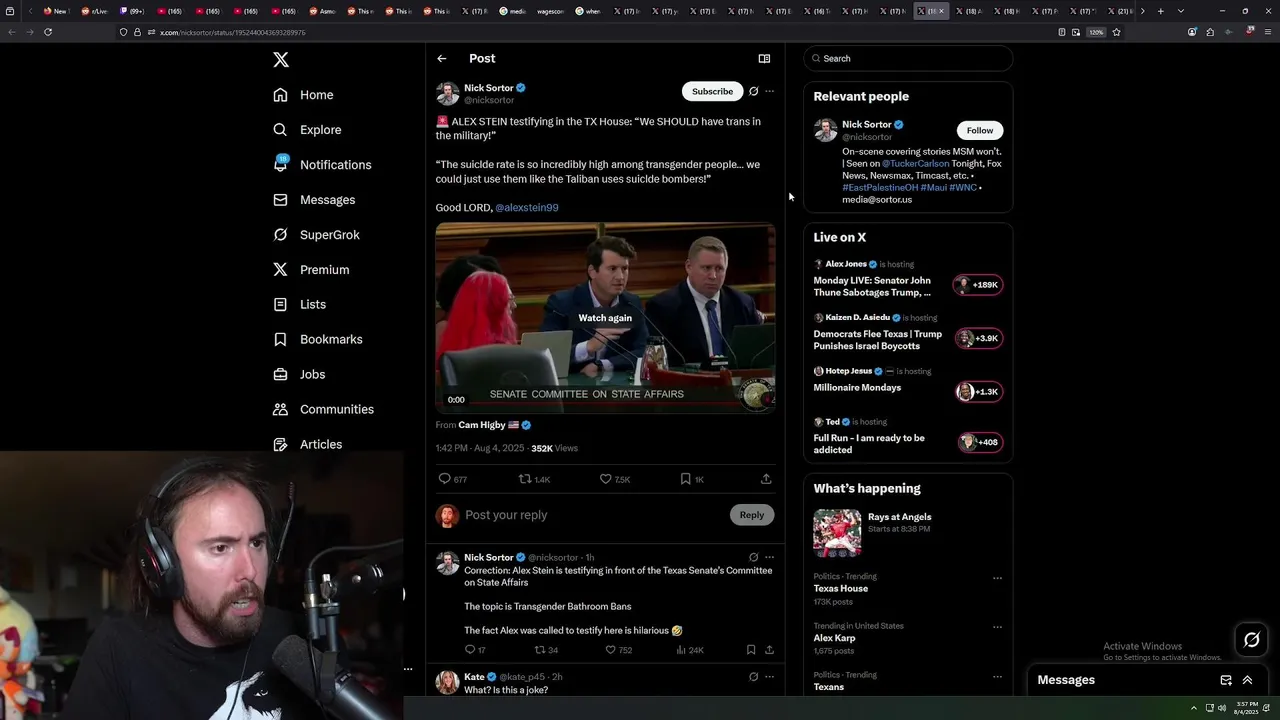Reload the browser page
The width and height of the screenshot is (1280, 720).
[47, 32]
